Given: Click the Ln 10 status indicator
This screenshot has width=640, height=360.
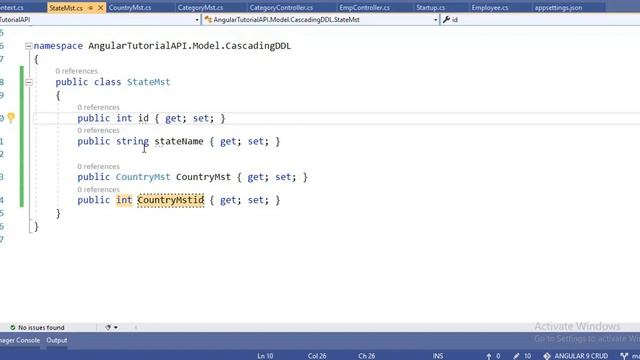Looking at the screenshot, I should (x=265, y=356).
